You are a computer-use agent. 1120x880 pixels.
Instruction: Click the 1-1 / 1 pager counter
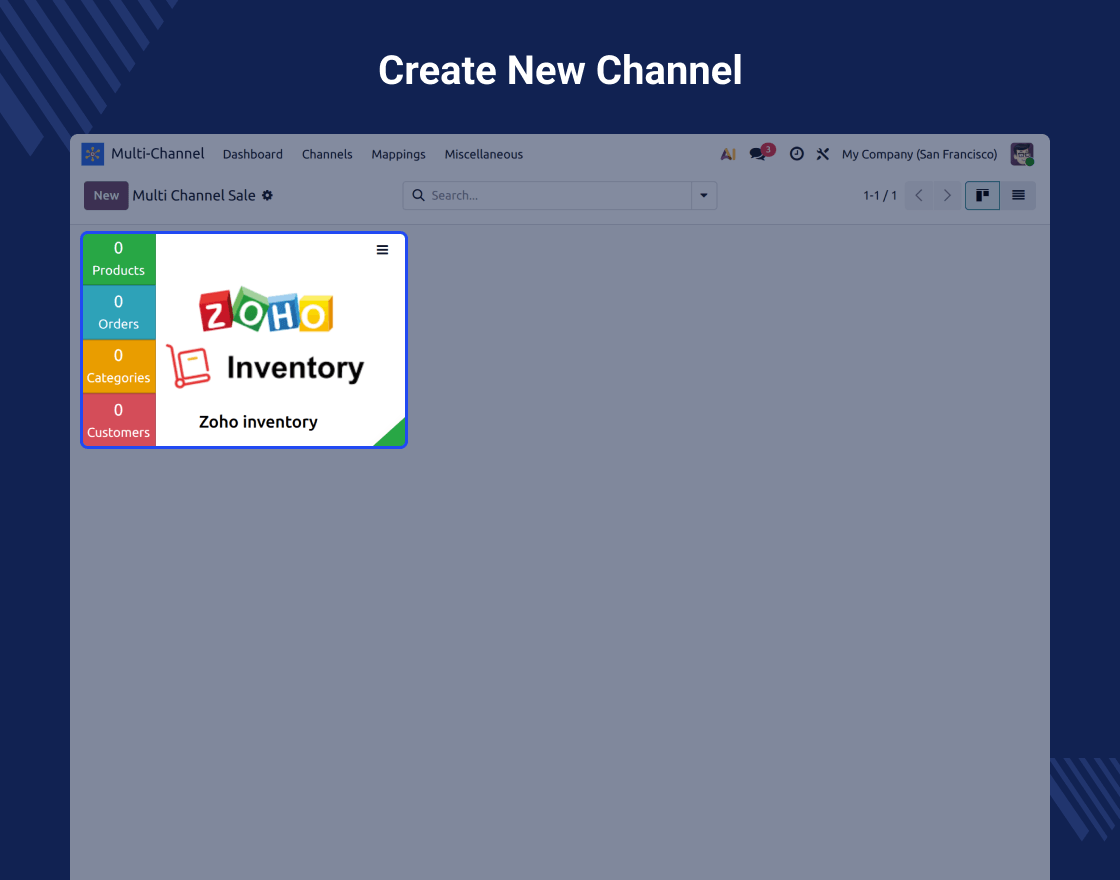879,196
